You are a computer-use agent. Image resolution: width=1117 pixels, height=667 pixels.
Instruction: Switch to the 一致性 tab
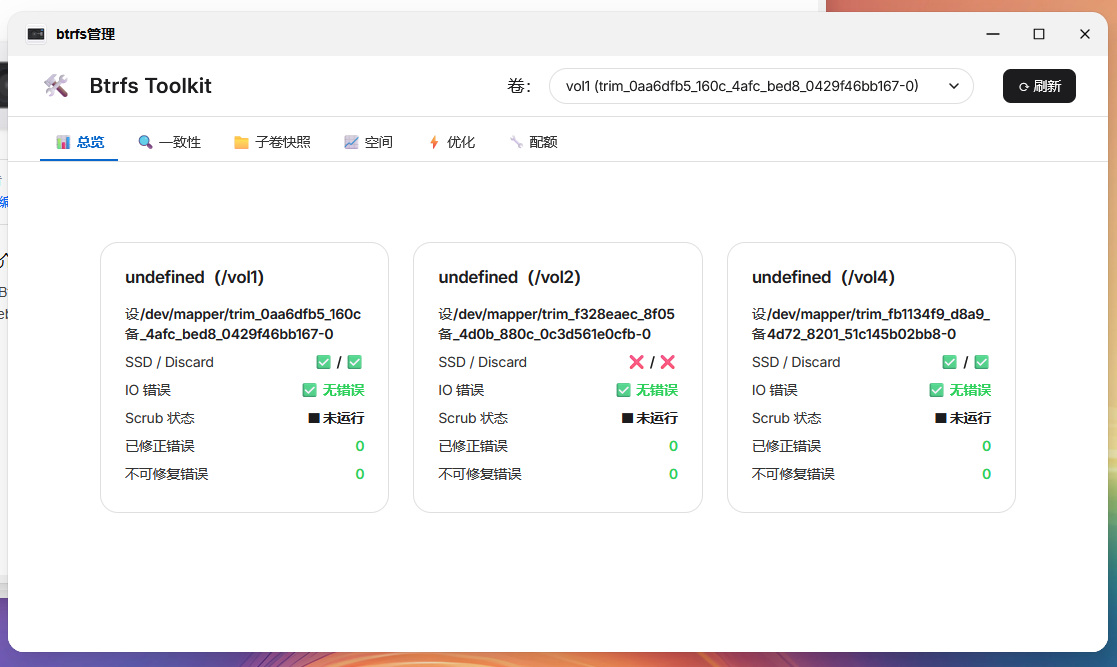pyautogui.click(x=170, y=142)
